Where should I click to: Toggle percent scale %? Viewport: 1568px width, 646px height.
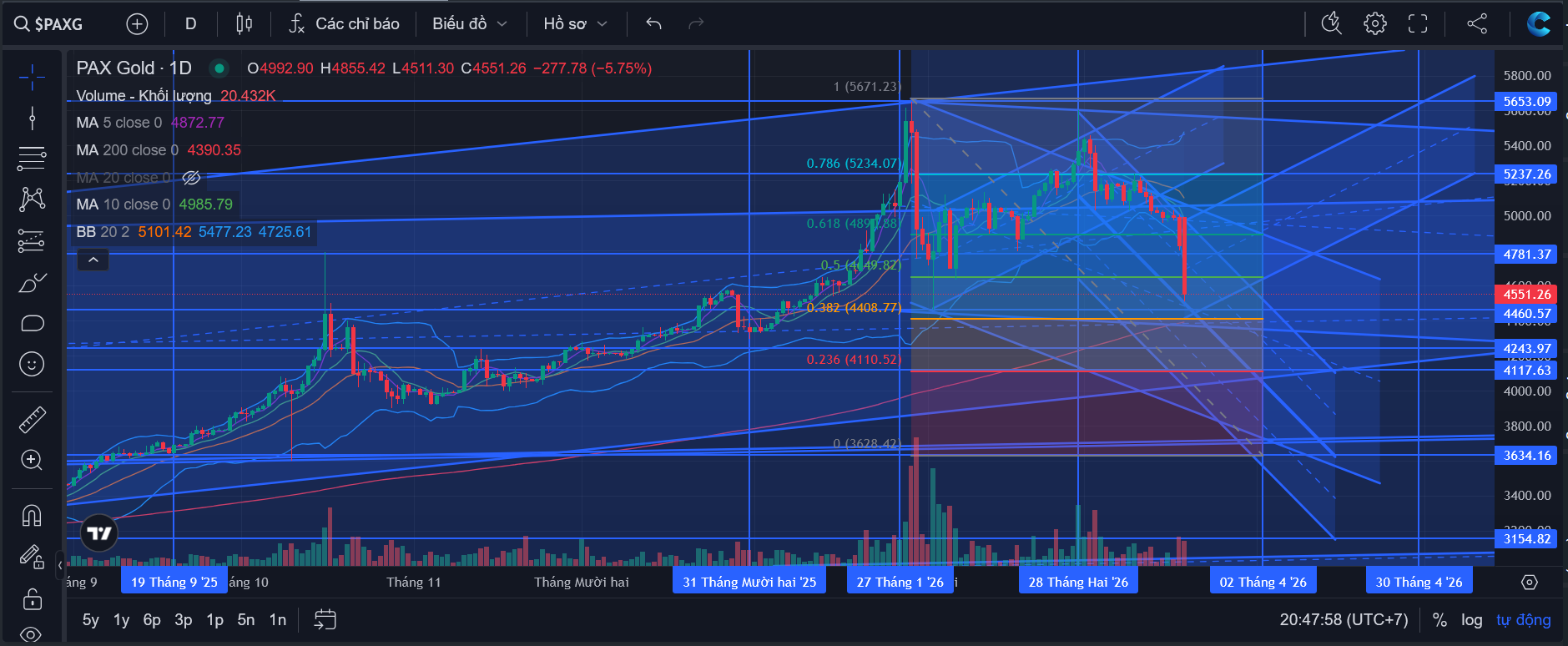point(1439,620)
